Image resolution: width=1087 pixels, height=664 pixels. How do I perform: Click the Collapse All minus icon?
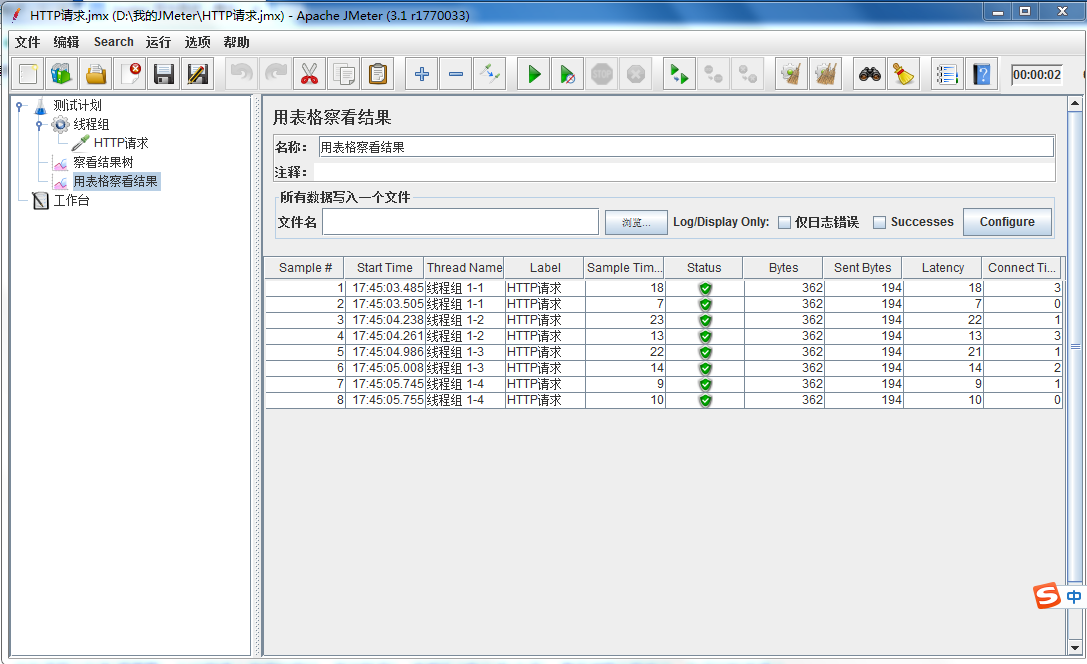[455, 74]
